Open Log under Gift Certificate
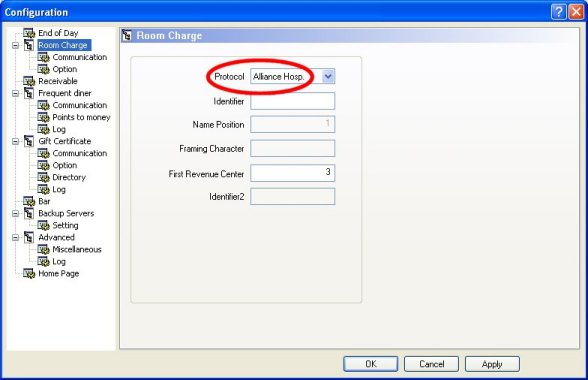 point(59,189)
